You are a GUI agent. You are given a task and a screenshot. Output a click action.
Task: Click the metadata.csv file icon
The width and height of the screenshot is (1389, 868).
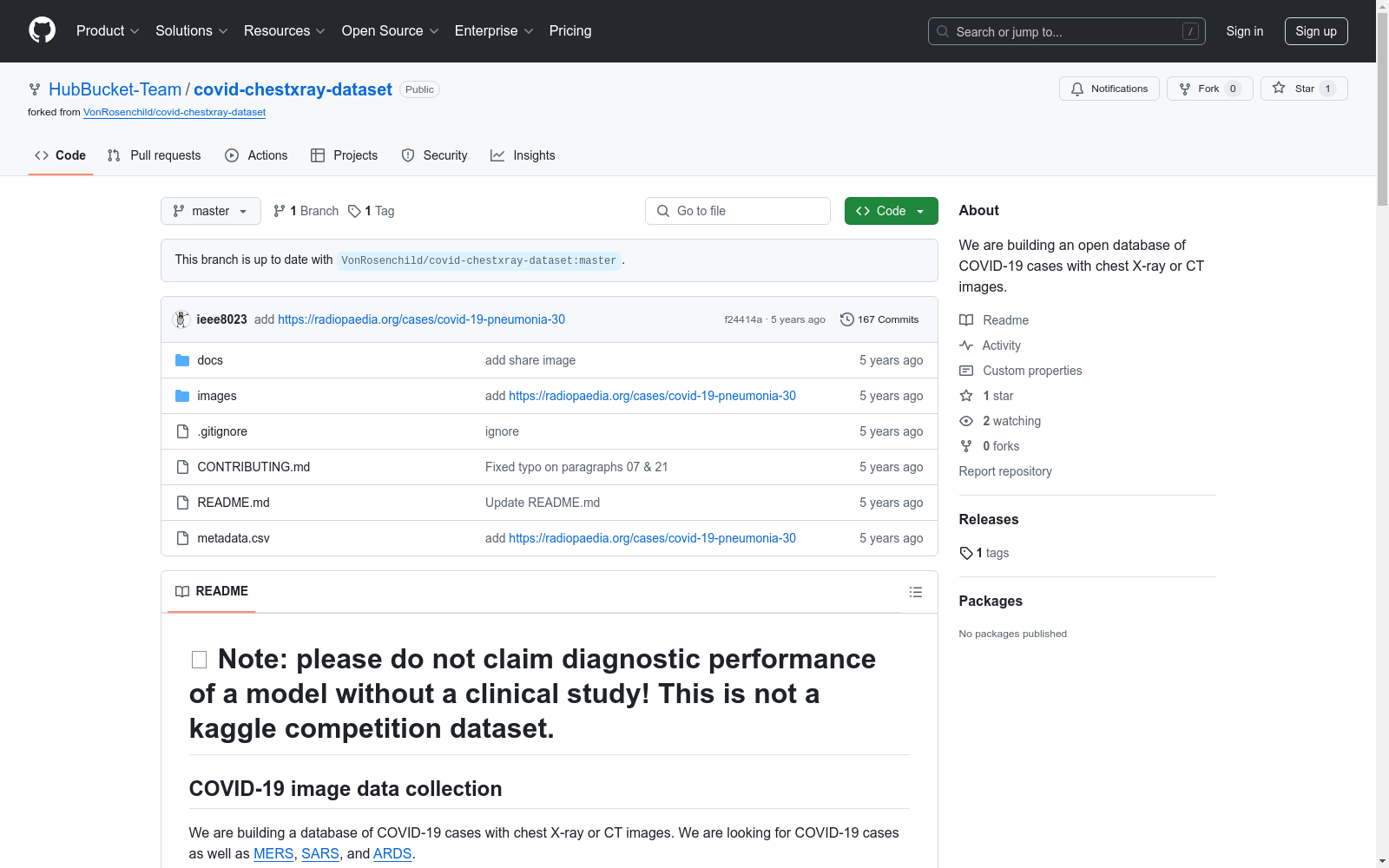click(x=182, y=538)
